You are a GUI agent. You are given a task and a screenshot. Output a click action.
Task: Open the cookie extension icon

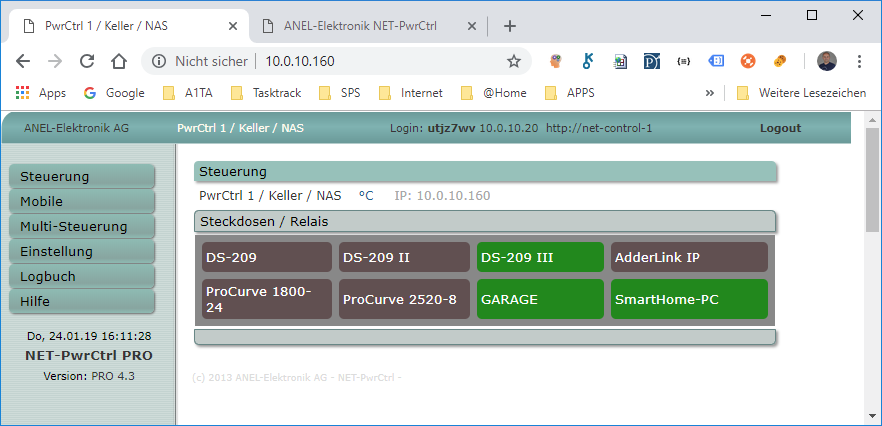[780, 61]
